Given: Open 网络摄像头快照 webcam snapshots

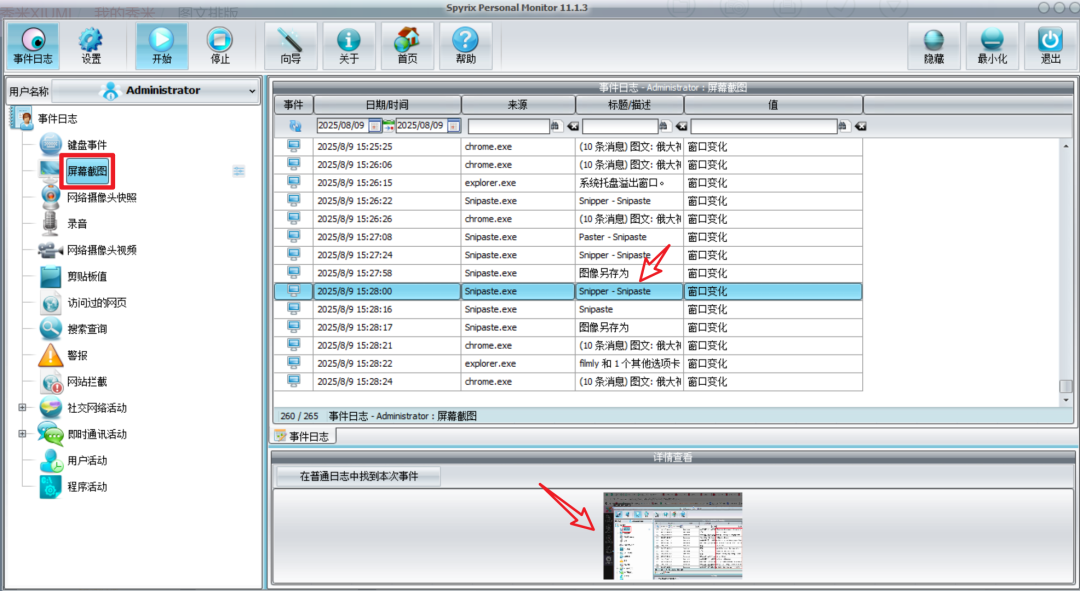Looking at the screenshot, I should (102, 197).
